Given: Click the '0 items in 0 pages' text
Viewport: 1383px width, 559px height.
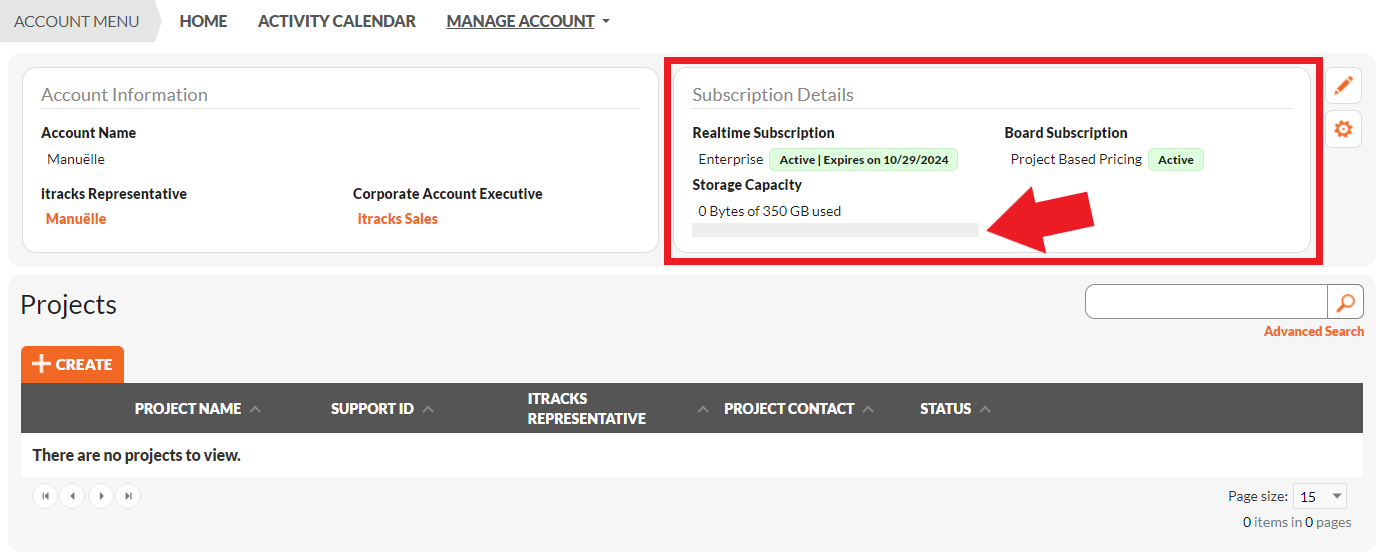Looking at the screenshot, I should point(1297,522).
